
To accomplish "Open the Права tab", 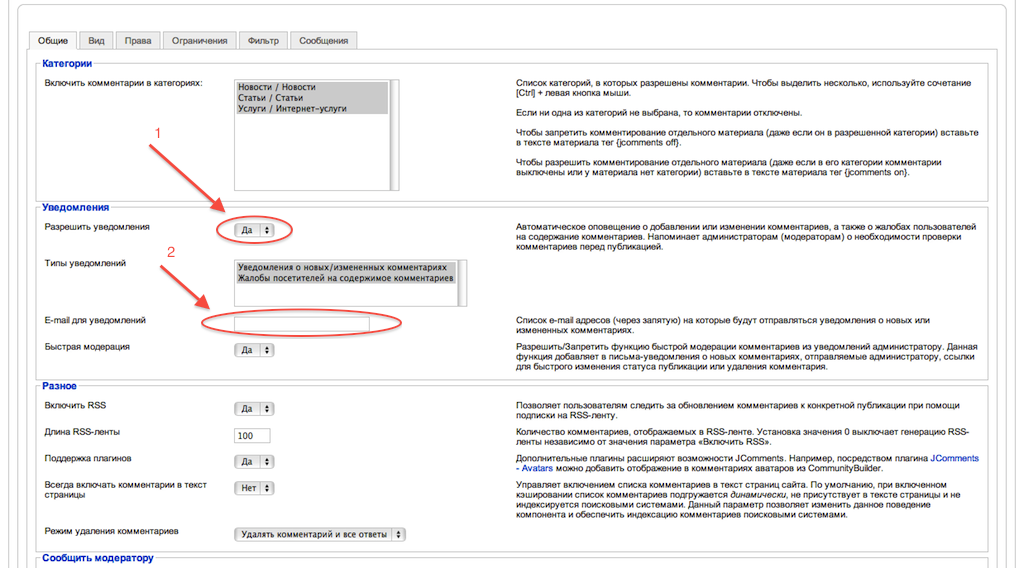I will (138, 41).
